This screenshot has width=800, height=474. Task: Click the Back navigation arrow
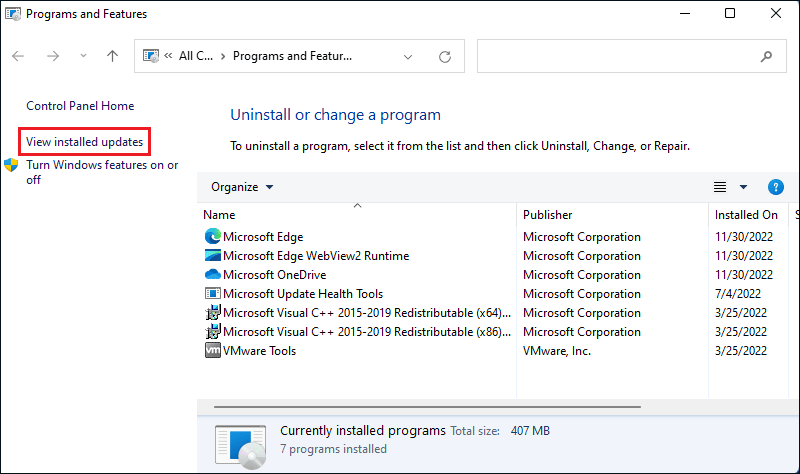(18, 56)
